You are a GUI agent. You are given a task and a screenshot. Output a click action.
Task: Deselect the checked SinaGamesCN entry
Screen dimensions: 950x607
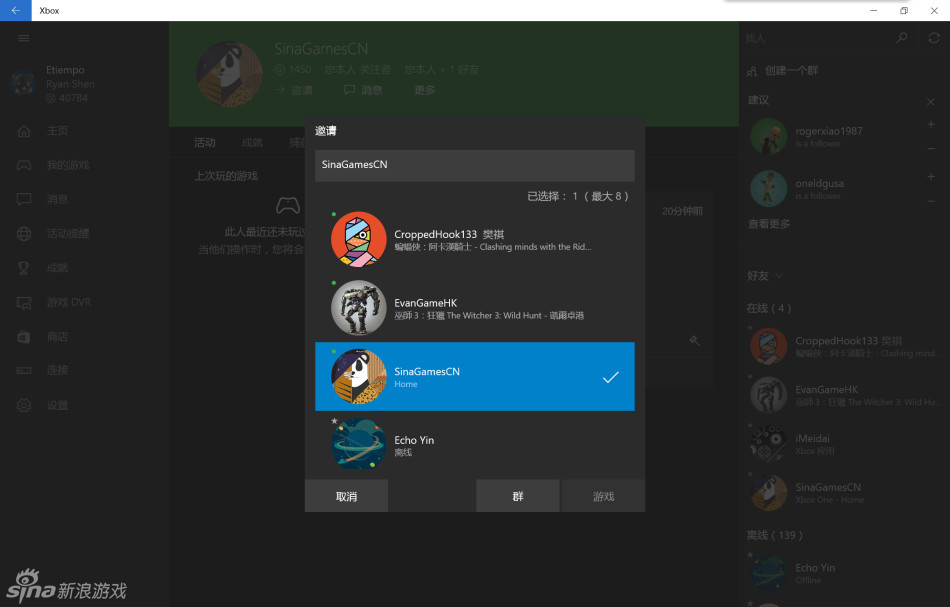pyautogui.click(x=474, y=377)
